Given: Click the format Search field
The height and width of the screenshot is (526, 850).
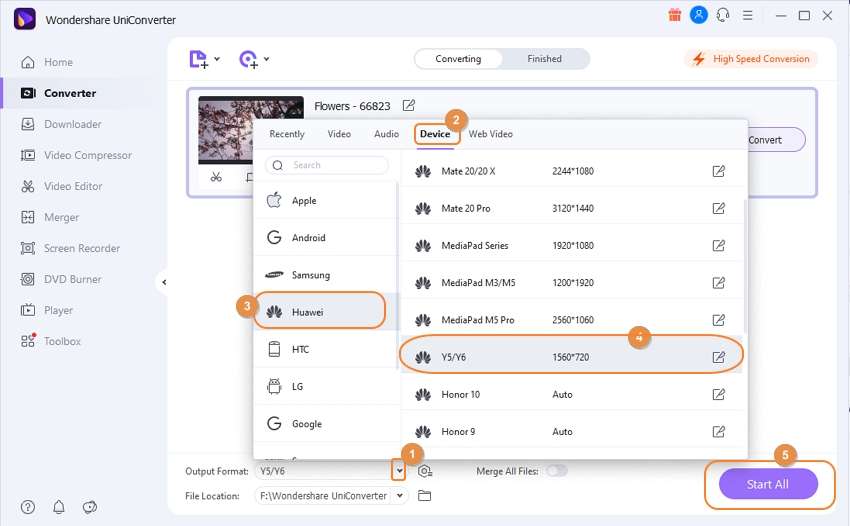Looking at the screenshot, I should 327,165.
